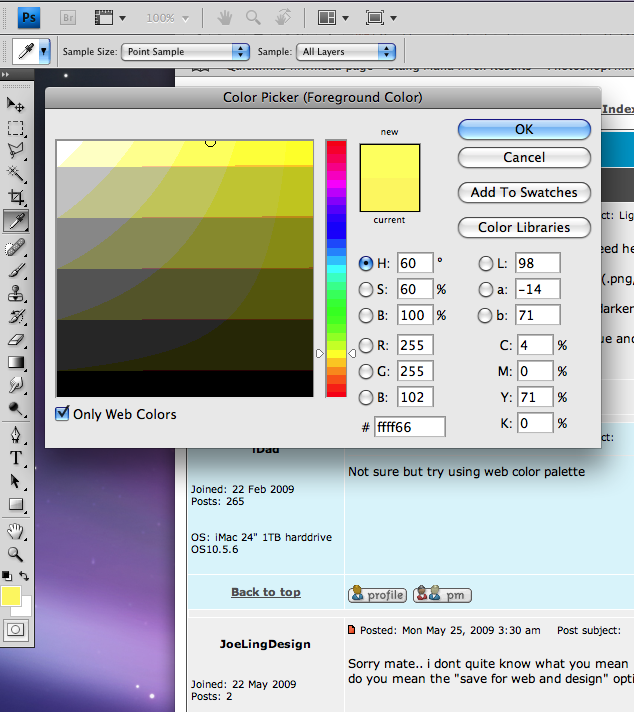Open Color Libraries
Image resolution: width=634 pixels, height=712 pixels.
coord(524,227)
